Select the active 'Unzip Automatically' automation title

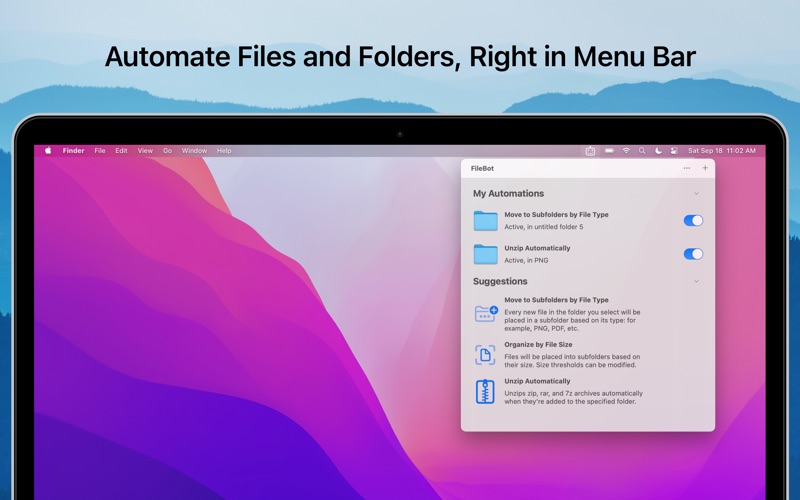(x=537, y=248)
